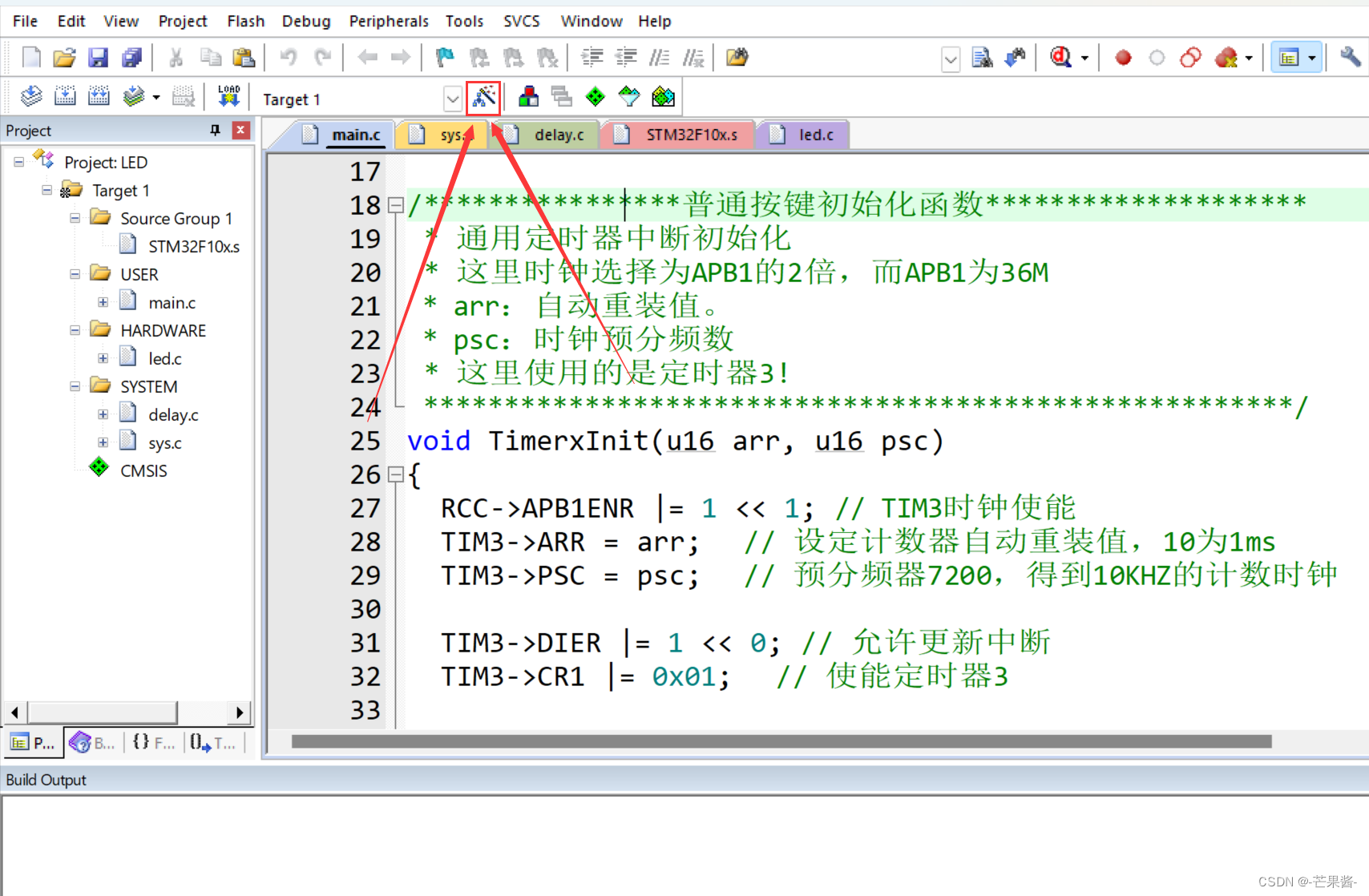Kill all breakpoints using toolbar icon
This screenshot has width=1369, height=896.
tap(1226, 57)
